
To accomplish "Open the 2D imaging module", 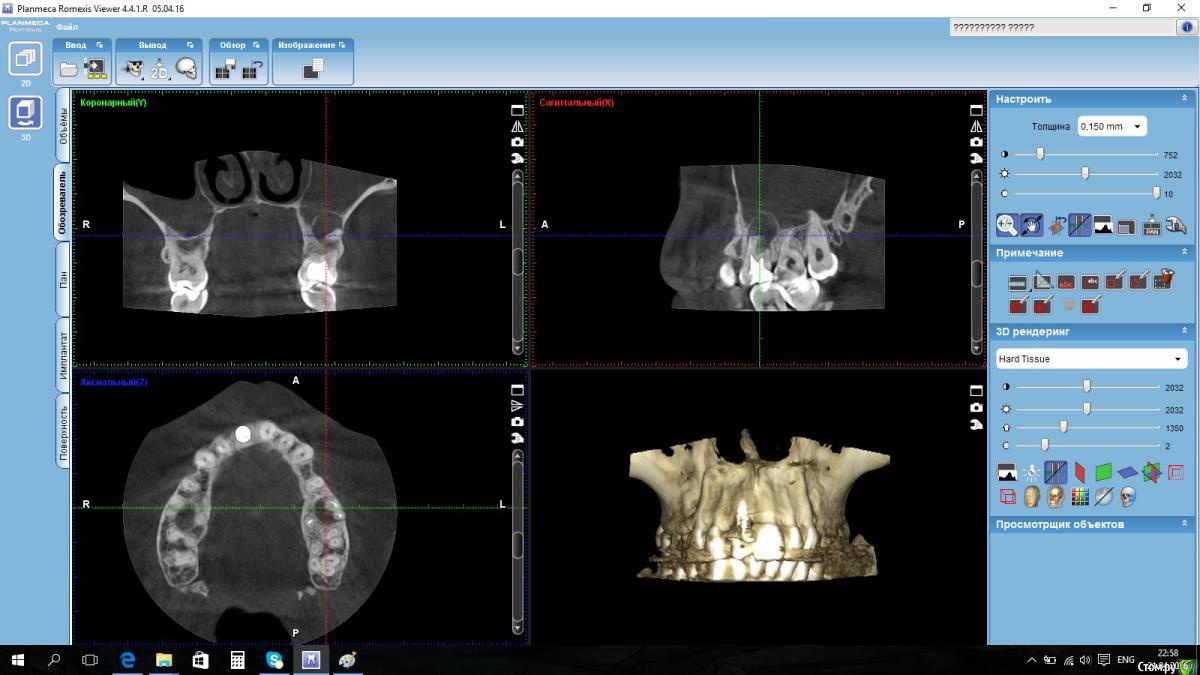I will [x=25, y=60].
